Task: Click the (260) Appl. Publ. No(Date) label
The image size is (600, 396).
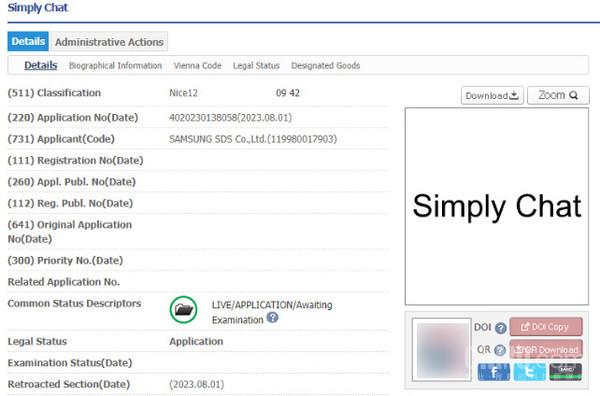Action: [x=72, y=182]
